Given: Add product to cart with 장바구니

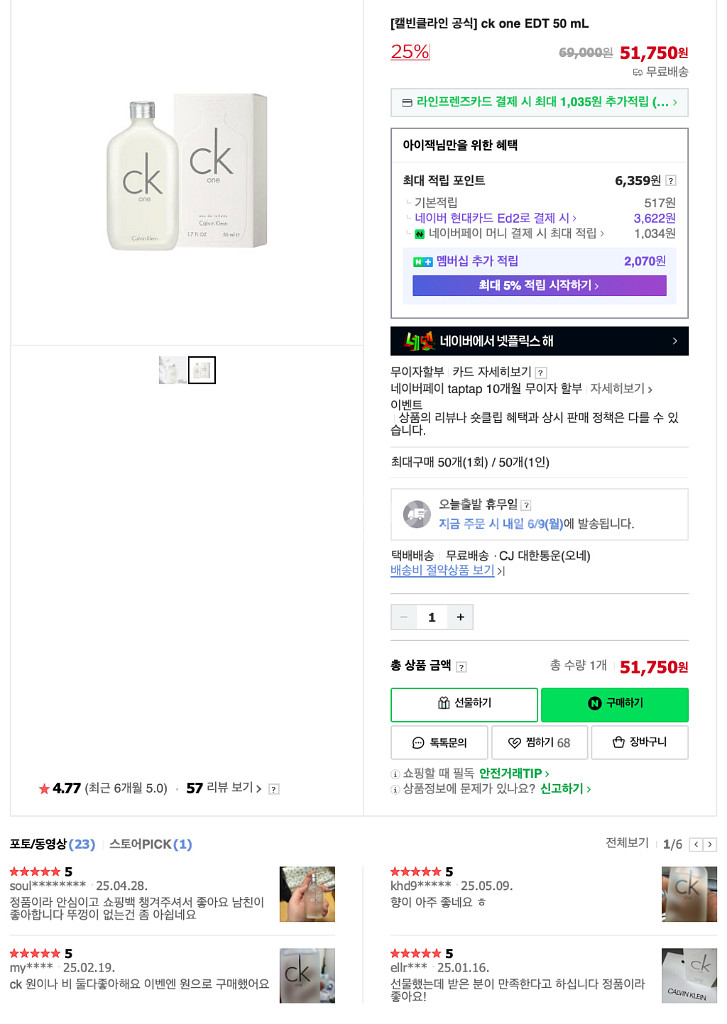Looking at the screenshot, I should click(x=639, y=742).
